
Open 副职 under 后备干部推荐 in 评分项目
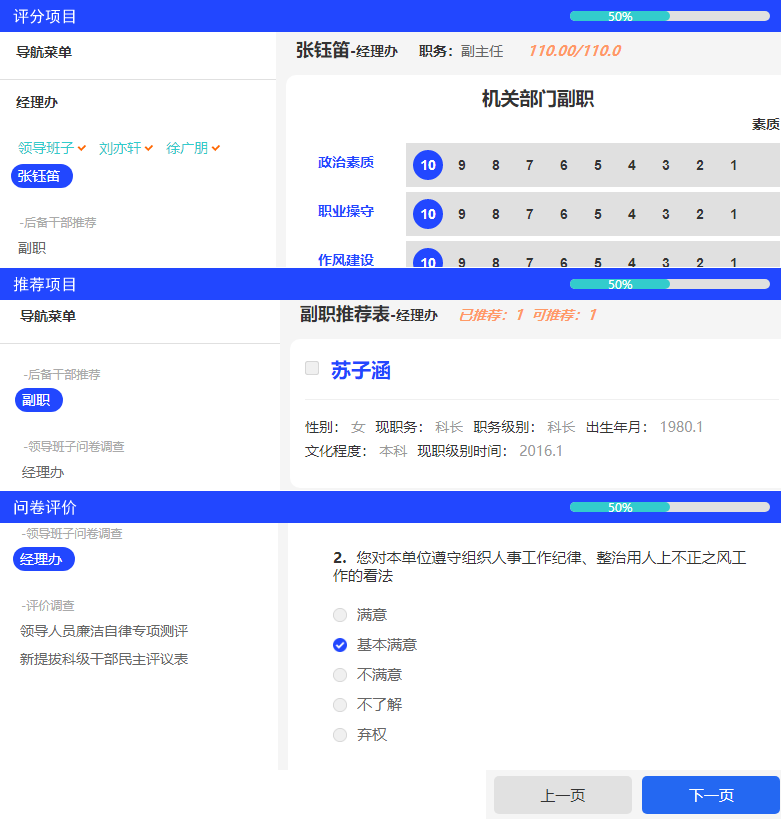[32, 248]
